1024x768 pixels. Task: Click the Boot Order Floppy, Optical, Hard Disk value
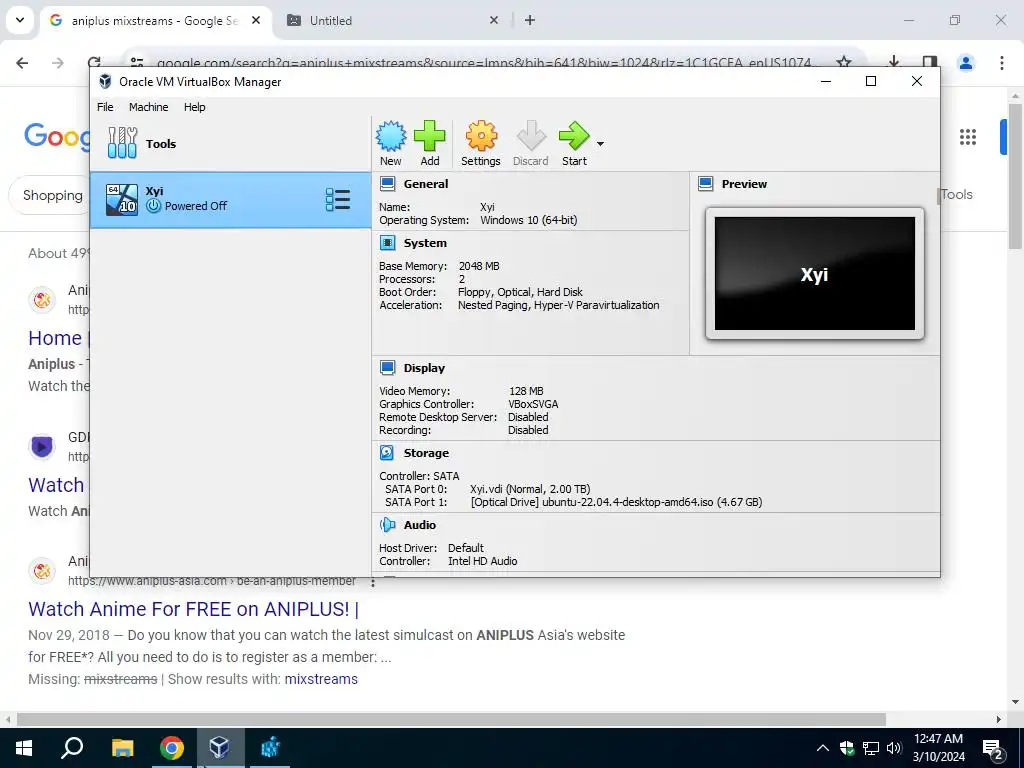(520, 292)
